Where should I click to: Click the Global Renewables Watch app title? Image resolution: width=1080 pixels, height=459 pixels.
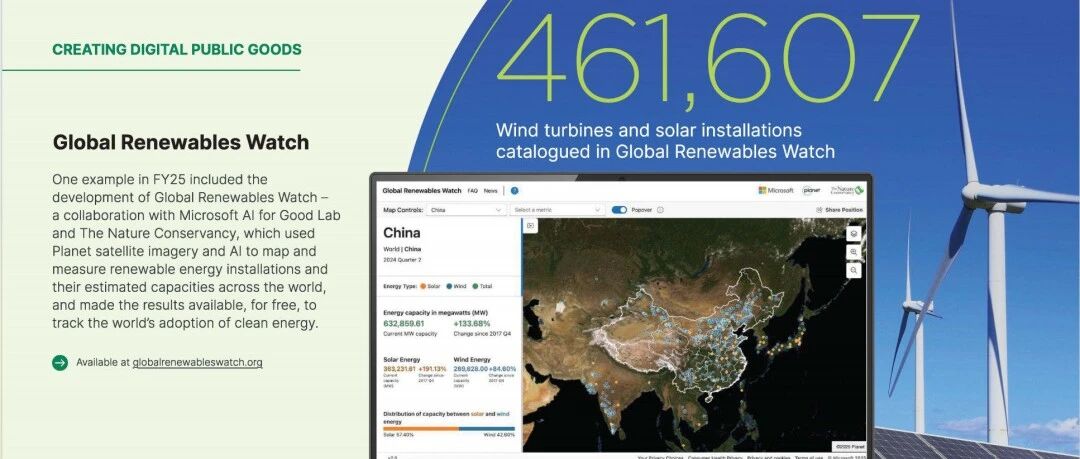pos(422,191)
